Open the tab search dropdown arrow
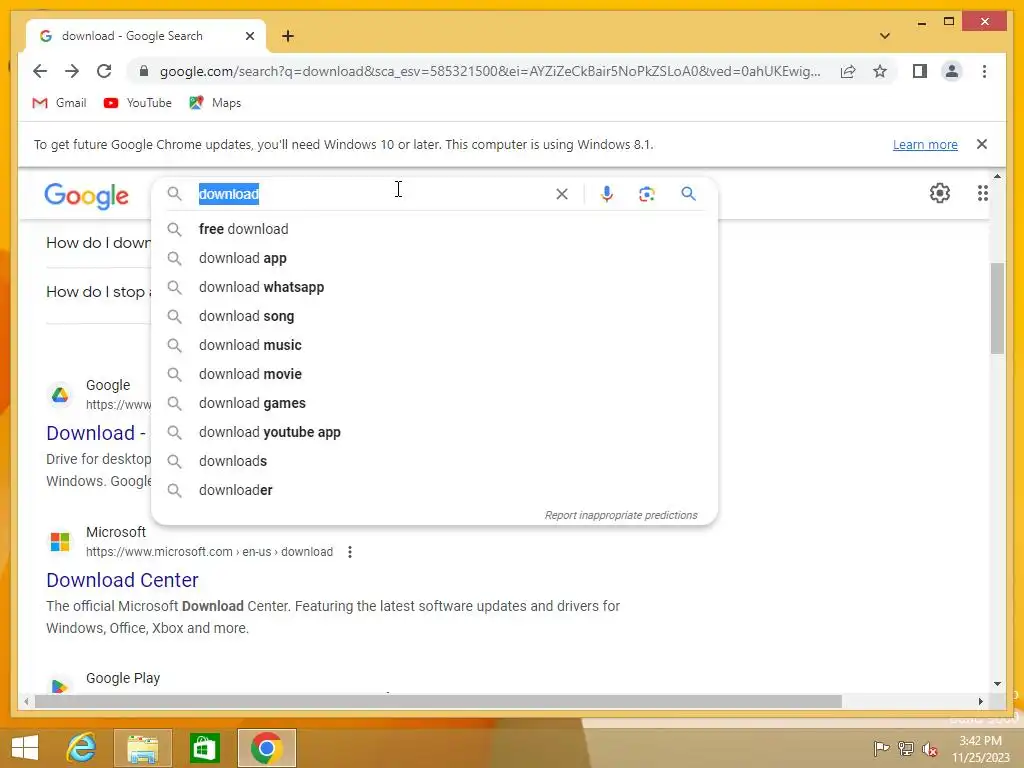The image size is (1024, 768). [885, 36]
